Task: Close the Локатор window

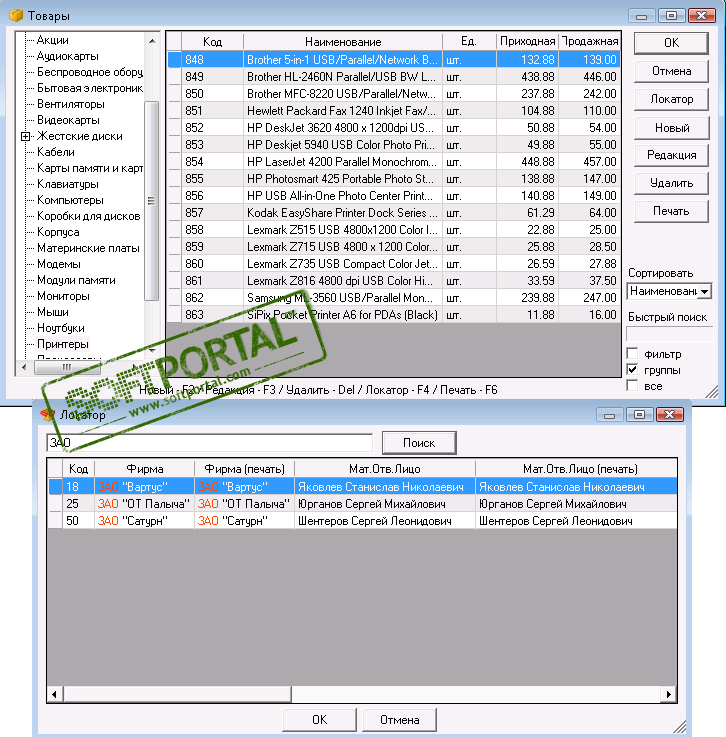Action: [x=670, y=415]
